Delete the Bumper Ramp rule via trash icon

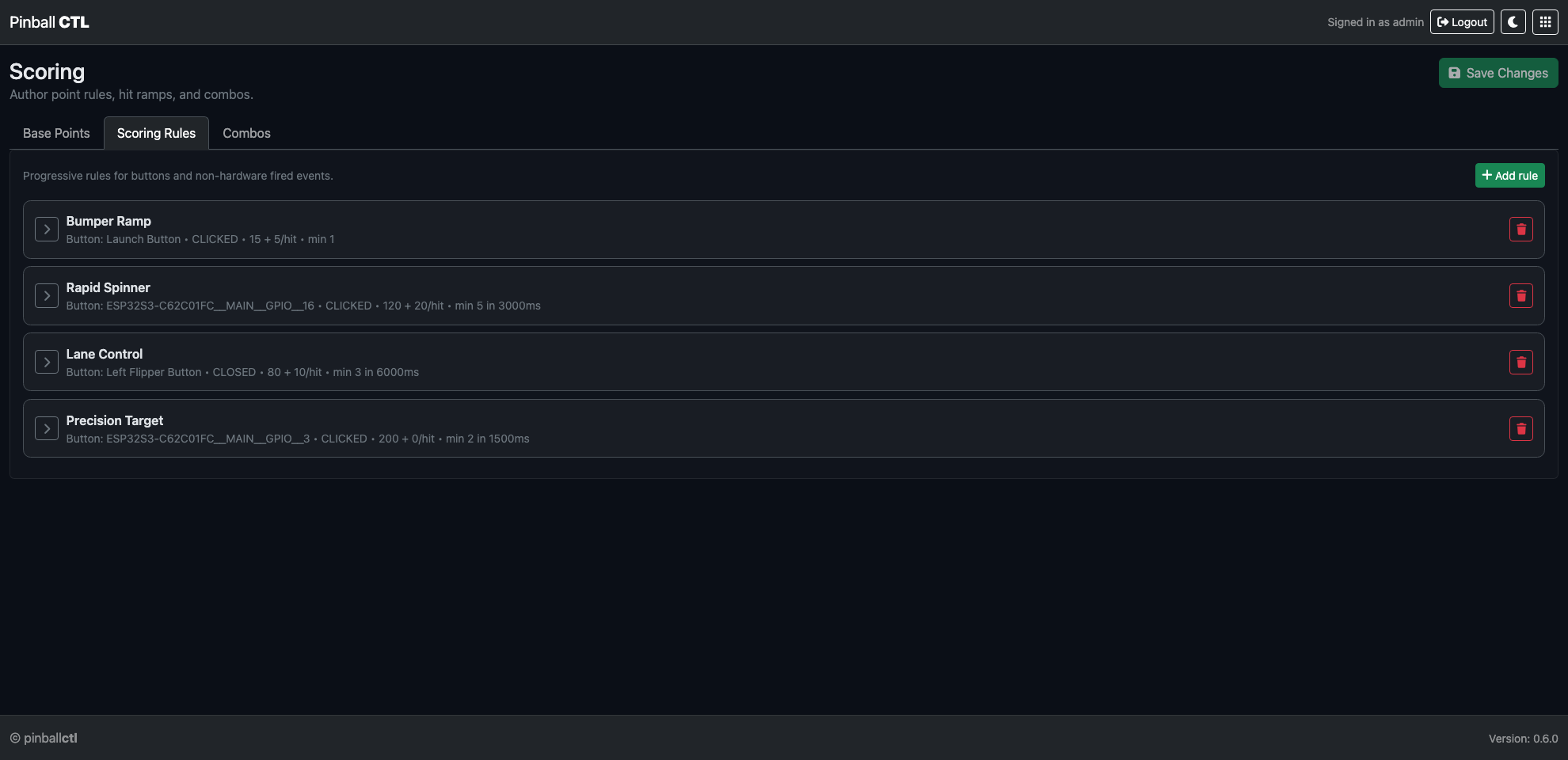(1520, 229)
